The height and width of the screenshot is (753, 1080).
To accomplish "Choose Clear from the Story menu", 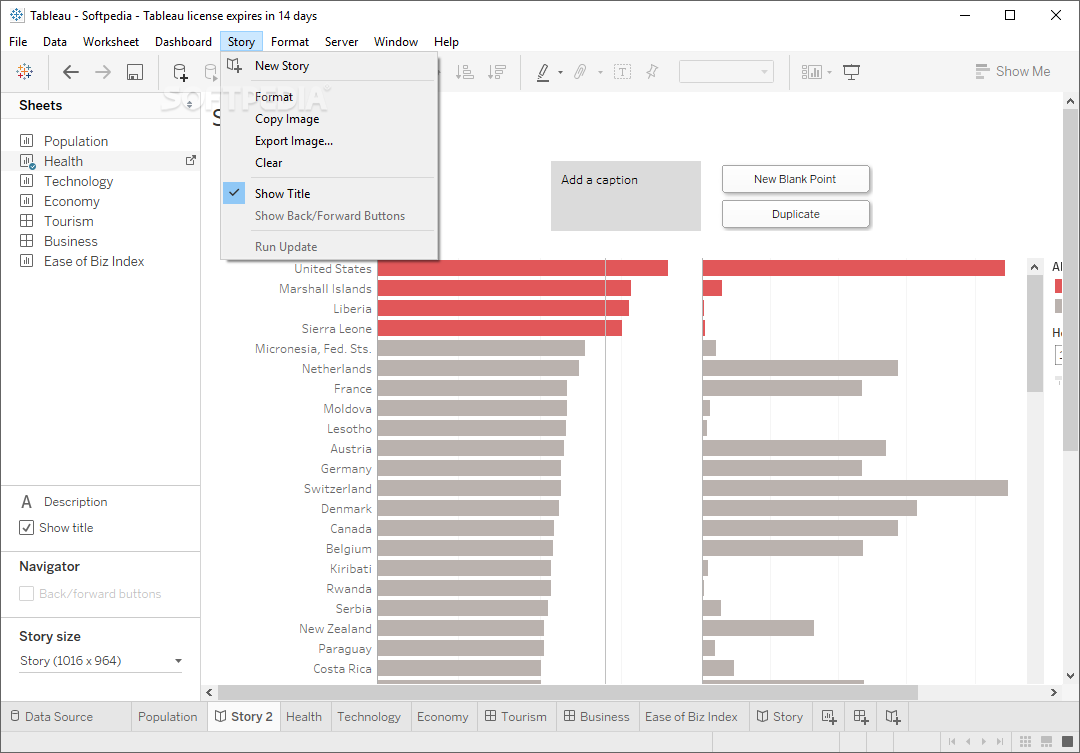I will (x=329, y=163).
